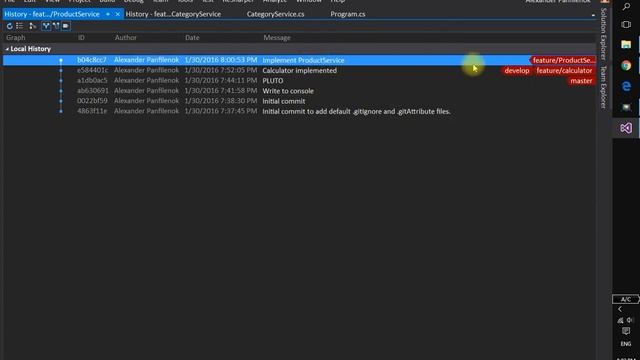The width and height of the screenshot is (640, 360).
Task: Click the A/C battery indicator
Action: (626, 299)
